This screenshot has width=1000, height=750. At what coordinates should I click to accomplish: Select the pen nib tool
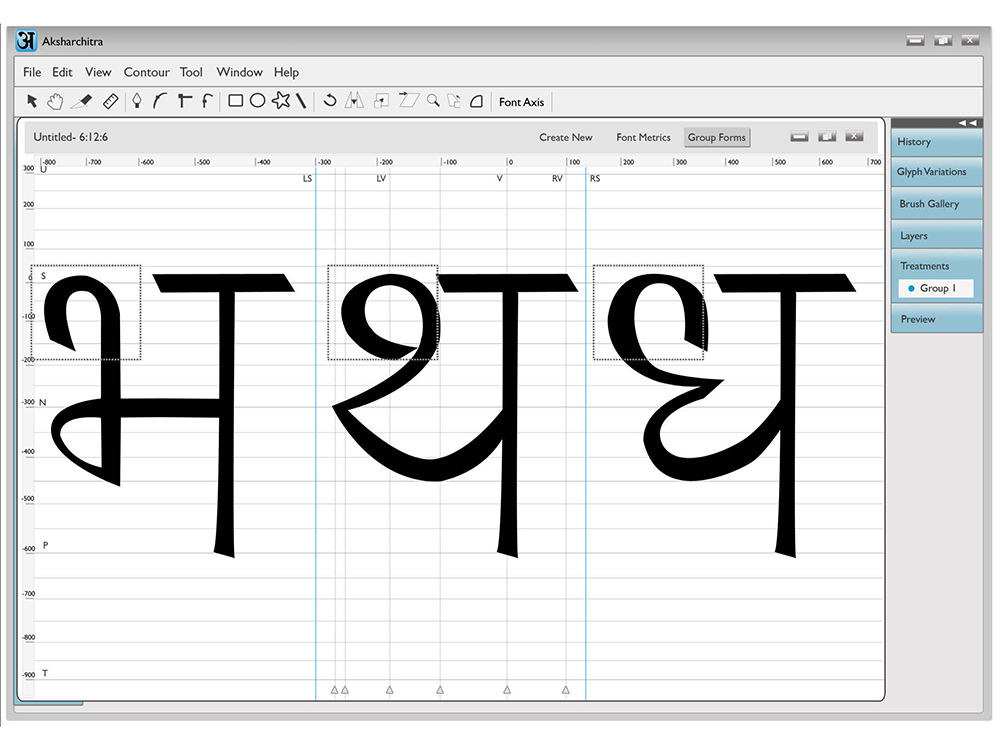pyautogui.click(x=136, y=101)
